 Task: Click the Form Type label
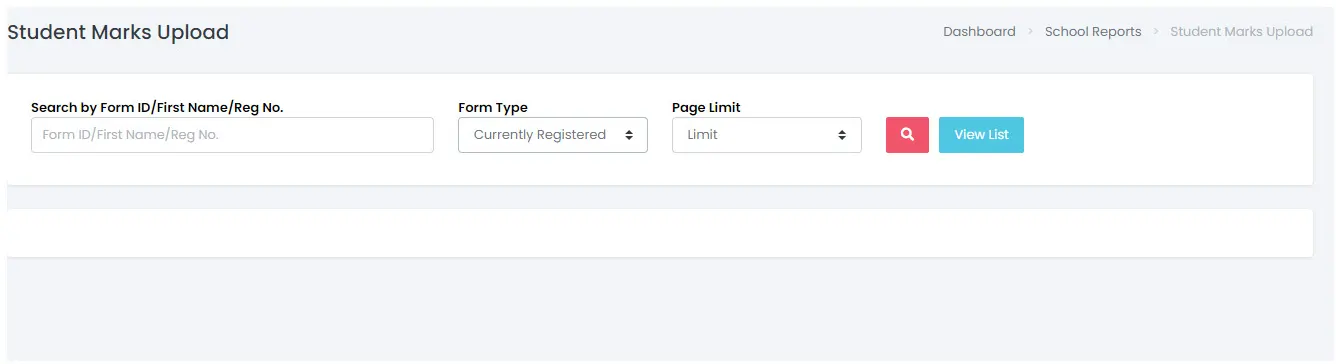pos(493,107)
